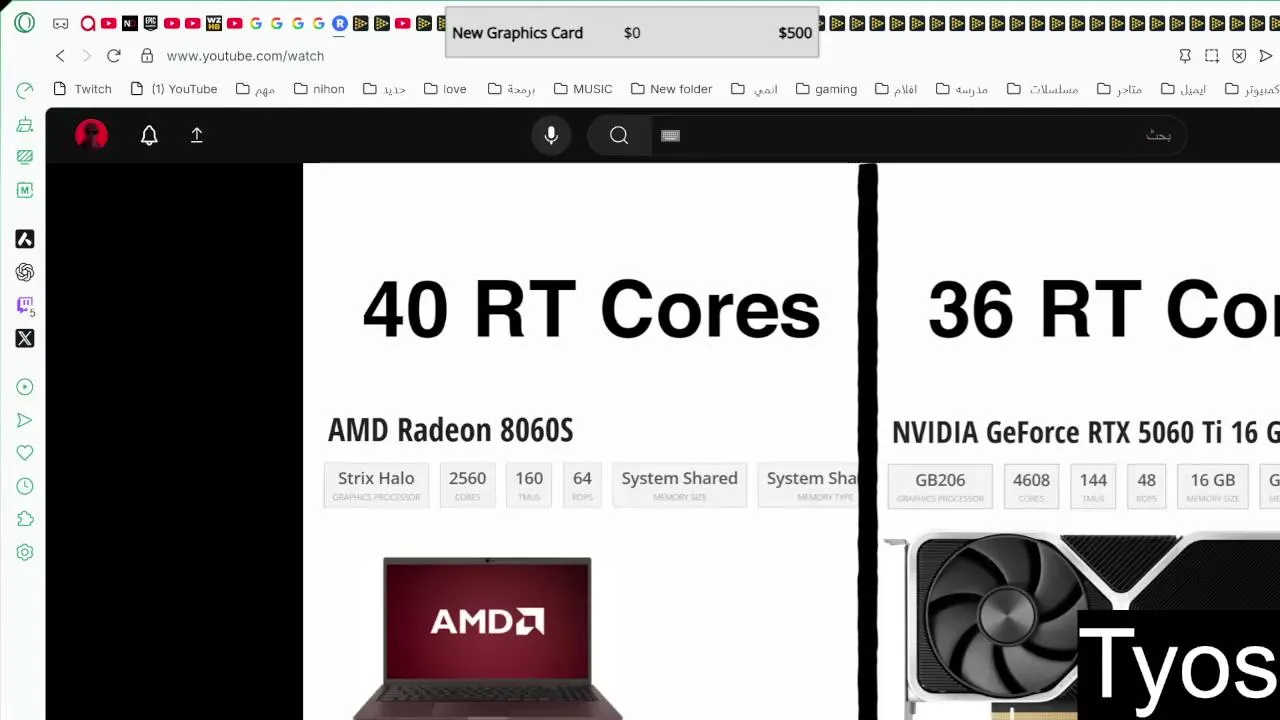
Task: Expand the مهم bookmarks folder
Action: click(x=255, y=89)
